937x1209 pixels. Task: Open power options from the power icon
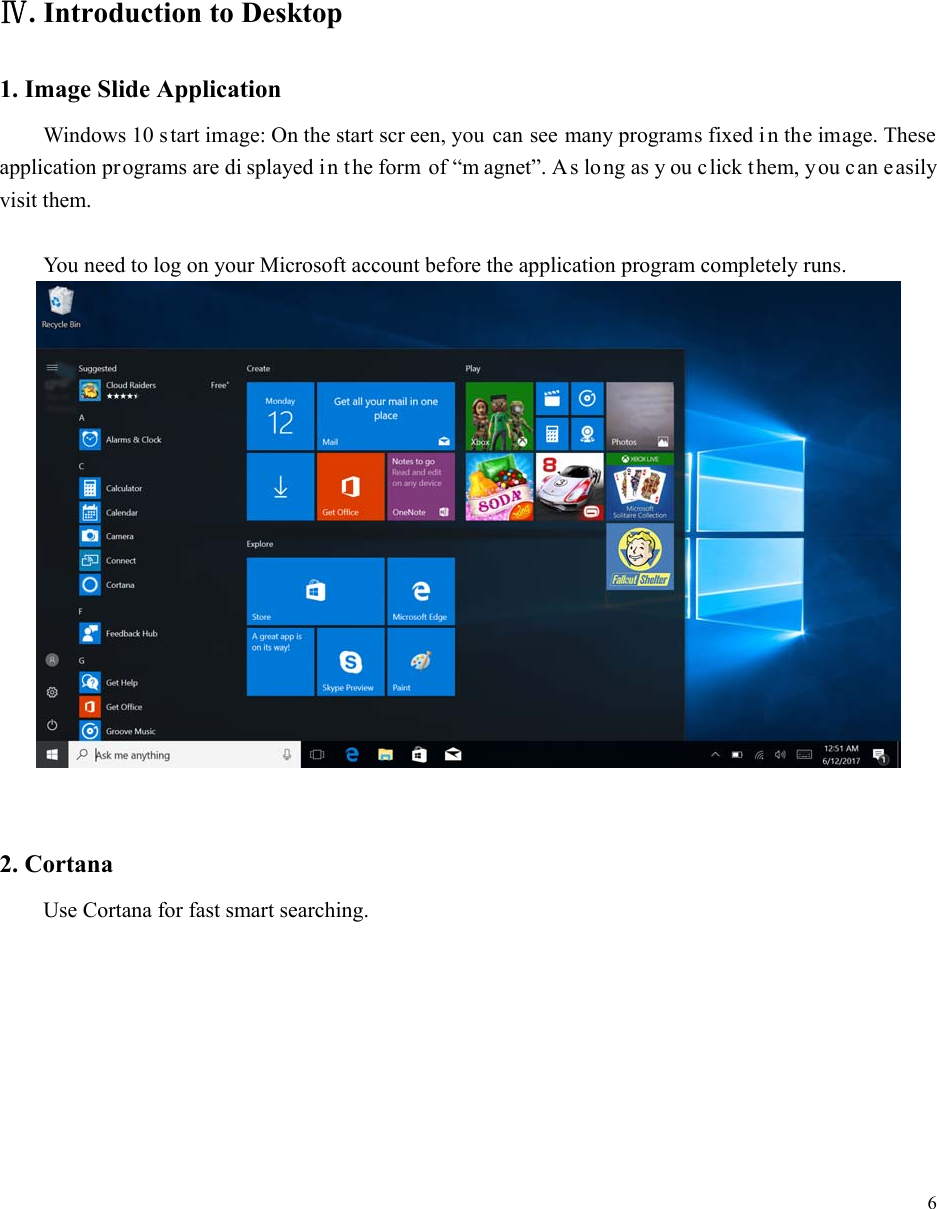coord(51,724)
